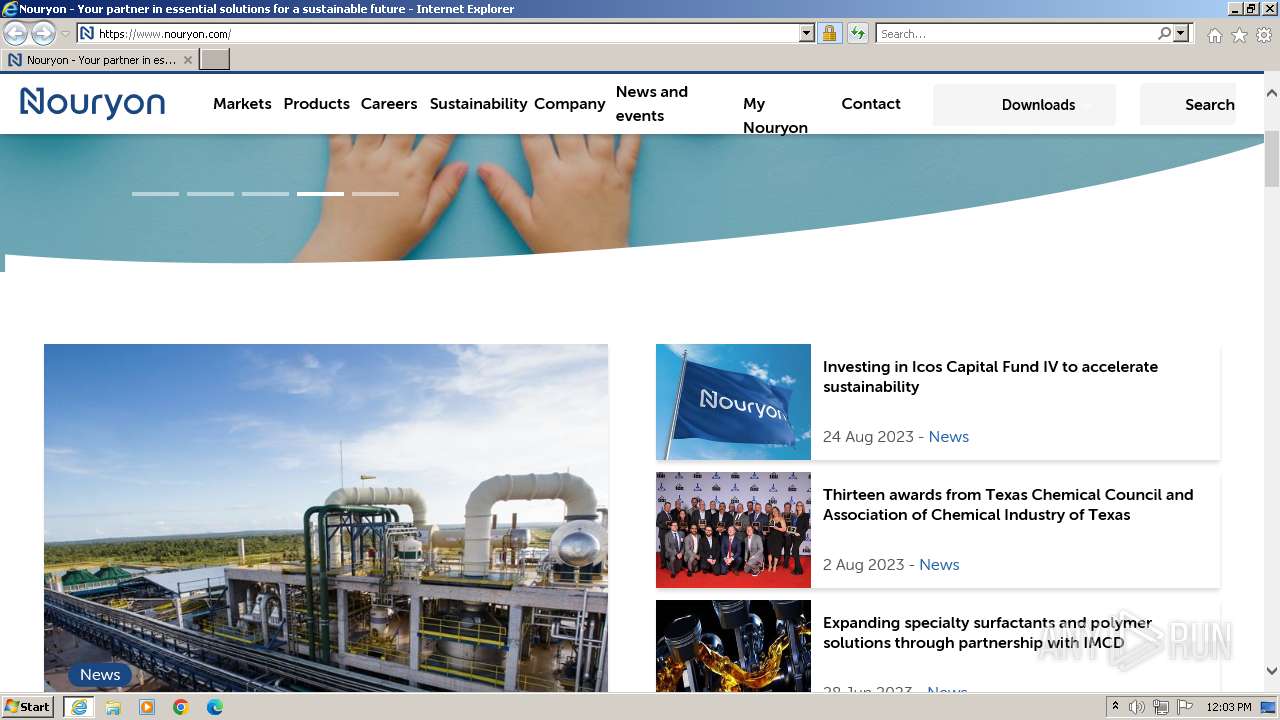Open the Markets menu
The width and height of the screenshot is (1280, 720).
242,104
